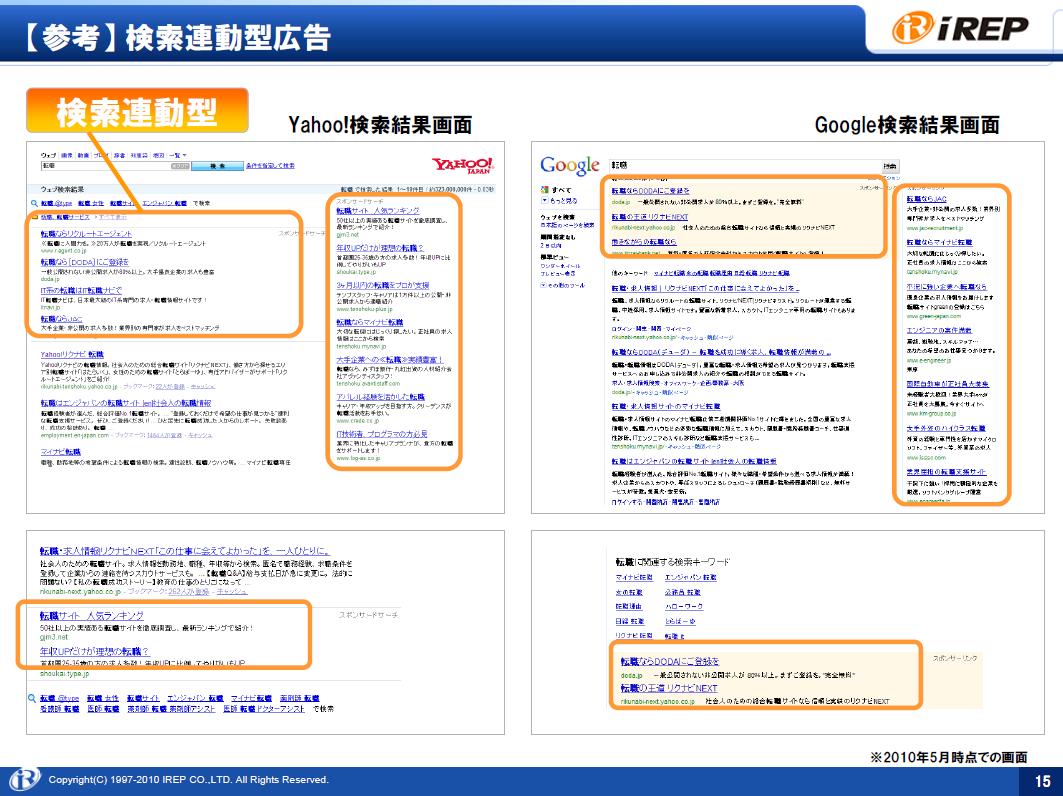Open 転職ならDODAにご登録を in Google top ads
1063x796 pixels.
coord(650,191)
